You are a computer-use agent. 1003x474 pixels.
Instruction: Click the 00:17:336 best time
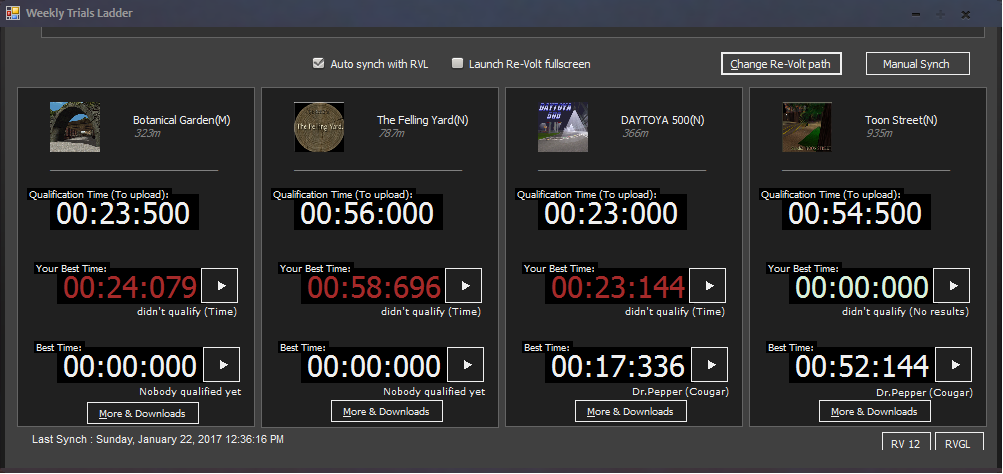(x=618, y=367)
